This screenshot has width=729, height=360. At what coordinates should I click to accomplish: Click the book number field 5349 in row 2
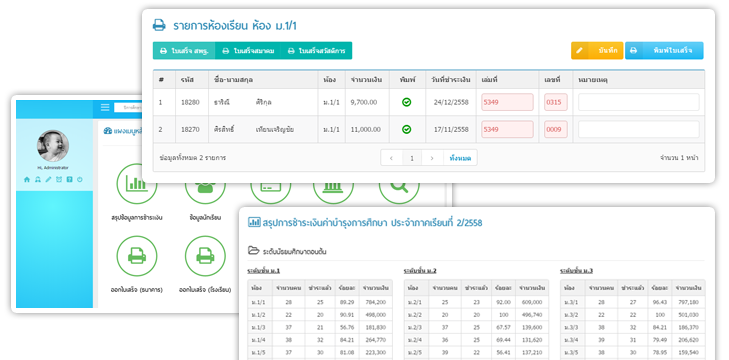507,129
